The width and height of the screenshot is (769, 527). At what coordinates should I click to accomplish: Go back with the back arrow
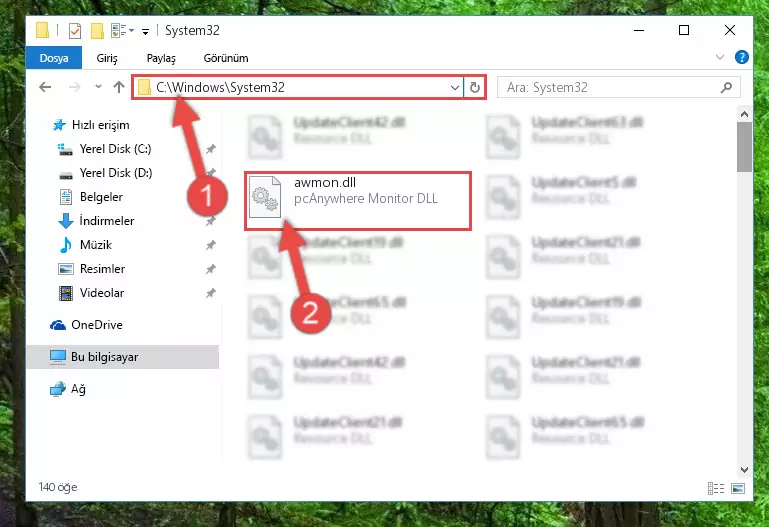click(x=45, y=87)
